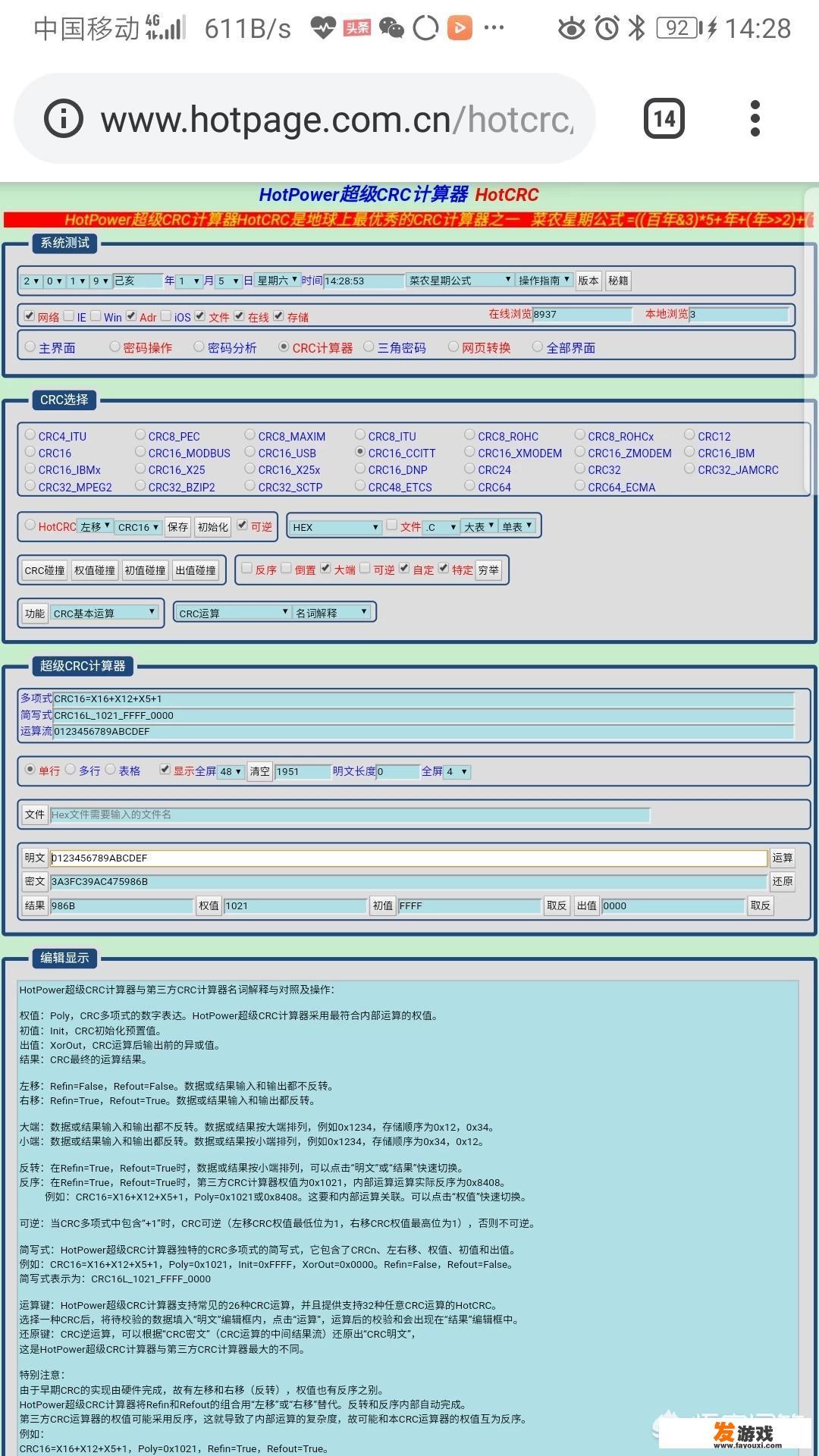Toggle the 特定 checkbox
Screen dimensions: 819x1456
444,568
